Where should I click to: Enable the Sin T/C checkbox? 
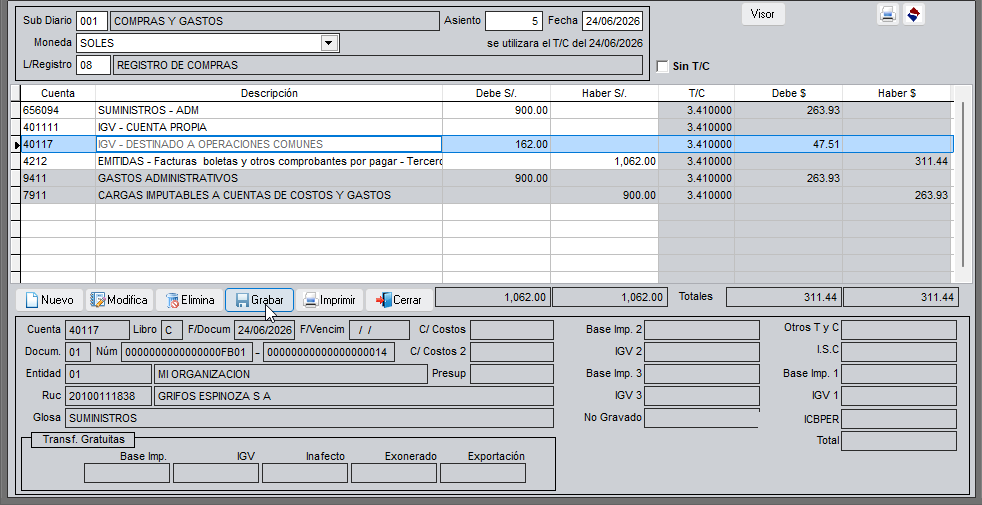pos(663,66)
